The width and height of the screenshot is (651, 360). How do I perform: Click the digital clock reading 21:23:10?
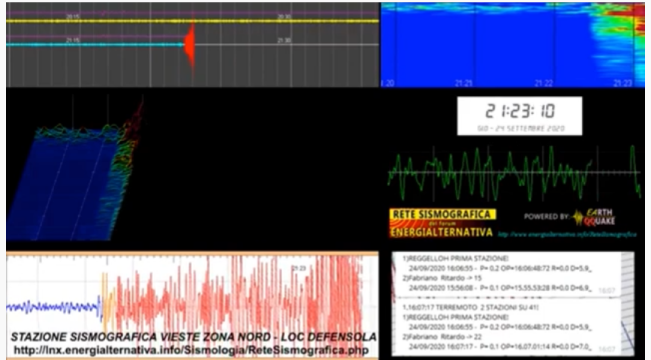520,111
